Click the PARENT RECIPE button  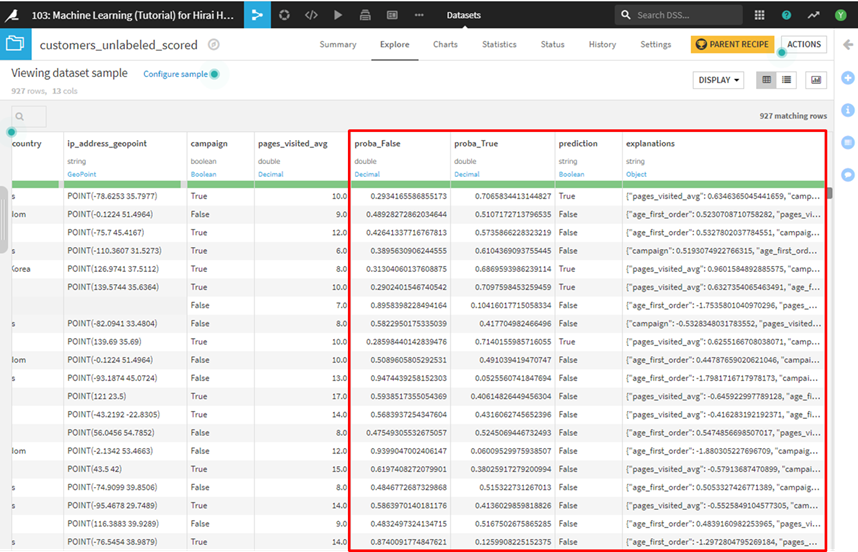click(732, 44)
